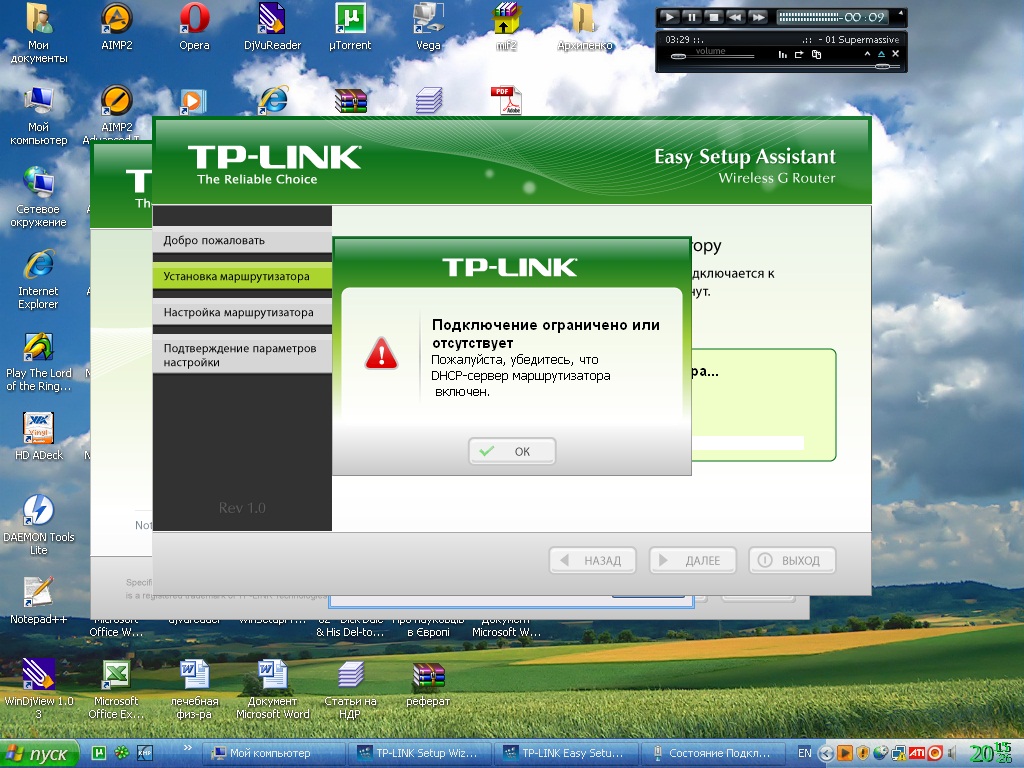Click OK in the connection warning dialog
This screenshot has width=1024, height=768.
pyautogui.click(x=511, y=451)
